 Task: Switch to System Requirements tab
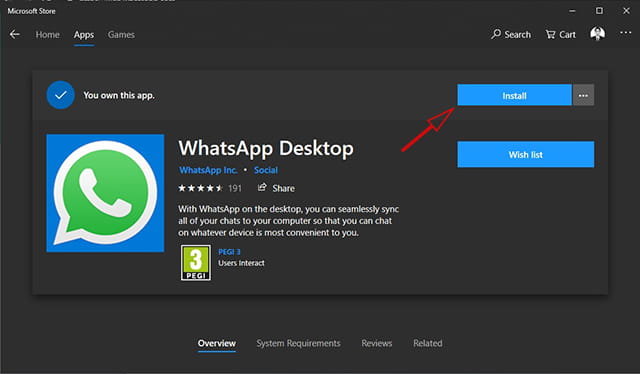[x=298, y=343]
